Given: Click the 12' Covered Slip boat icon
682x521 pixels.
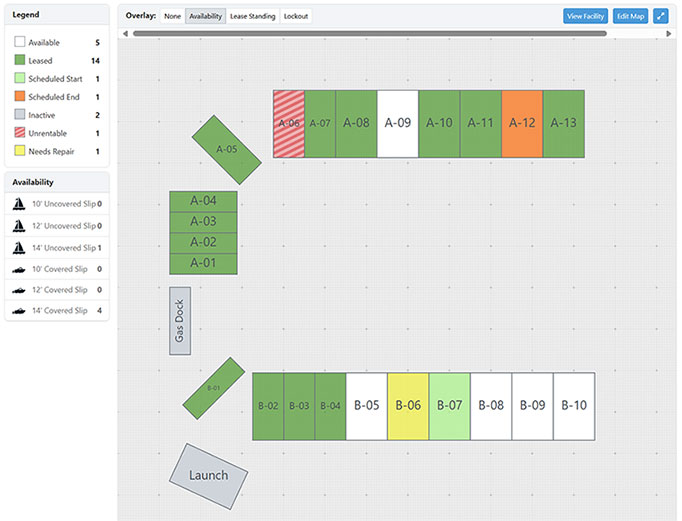Looking at the screenshot, I should 19,290.
